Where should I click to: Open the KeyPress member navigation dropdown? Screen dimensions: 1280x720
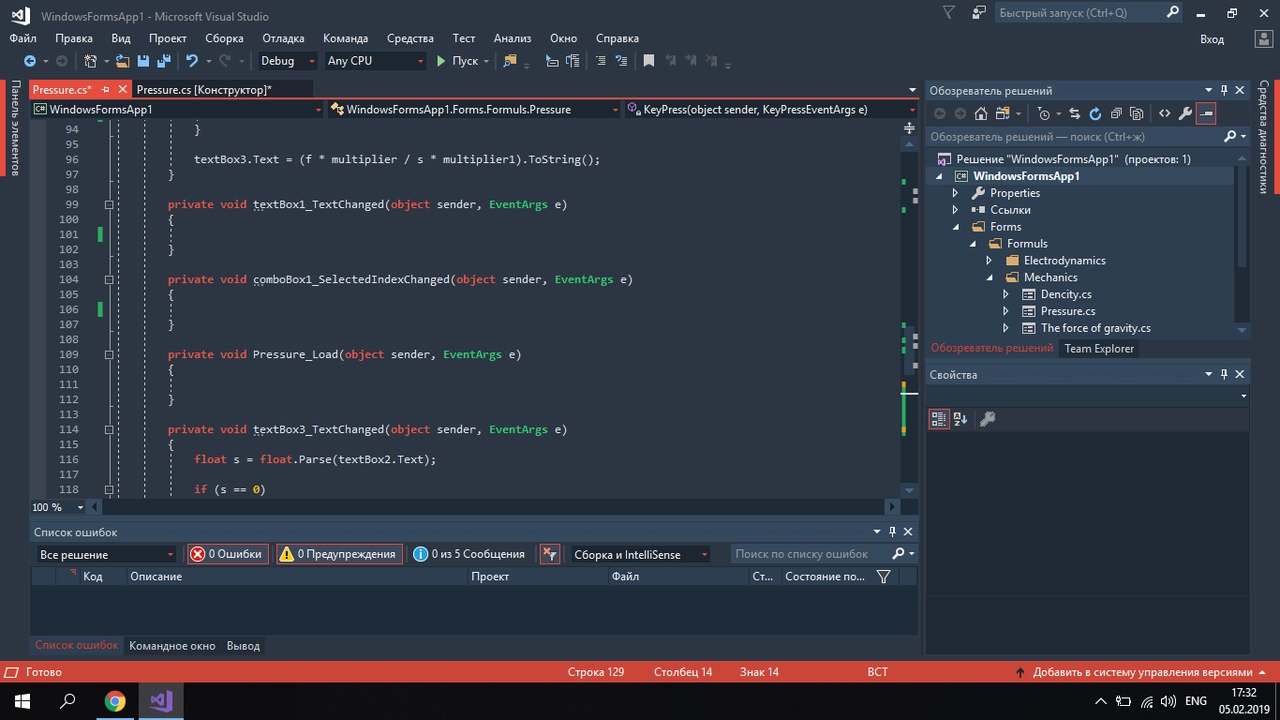point(771,110)
